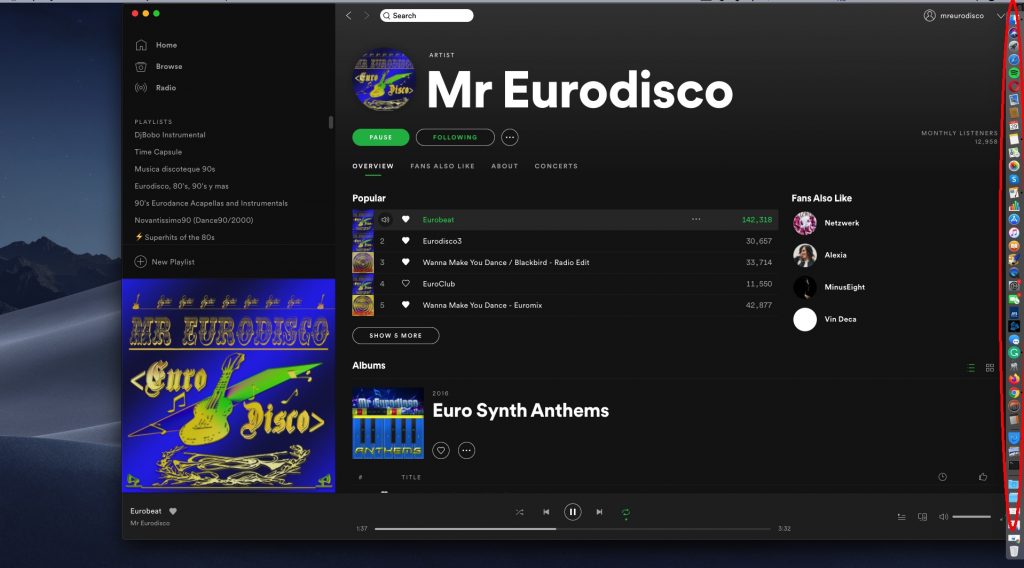Click the Euro Synth Anthems album title
Image resolution: width=1024 pixels, height=568 pixels.
click(521, 411)
